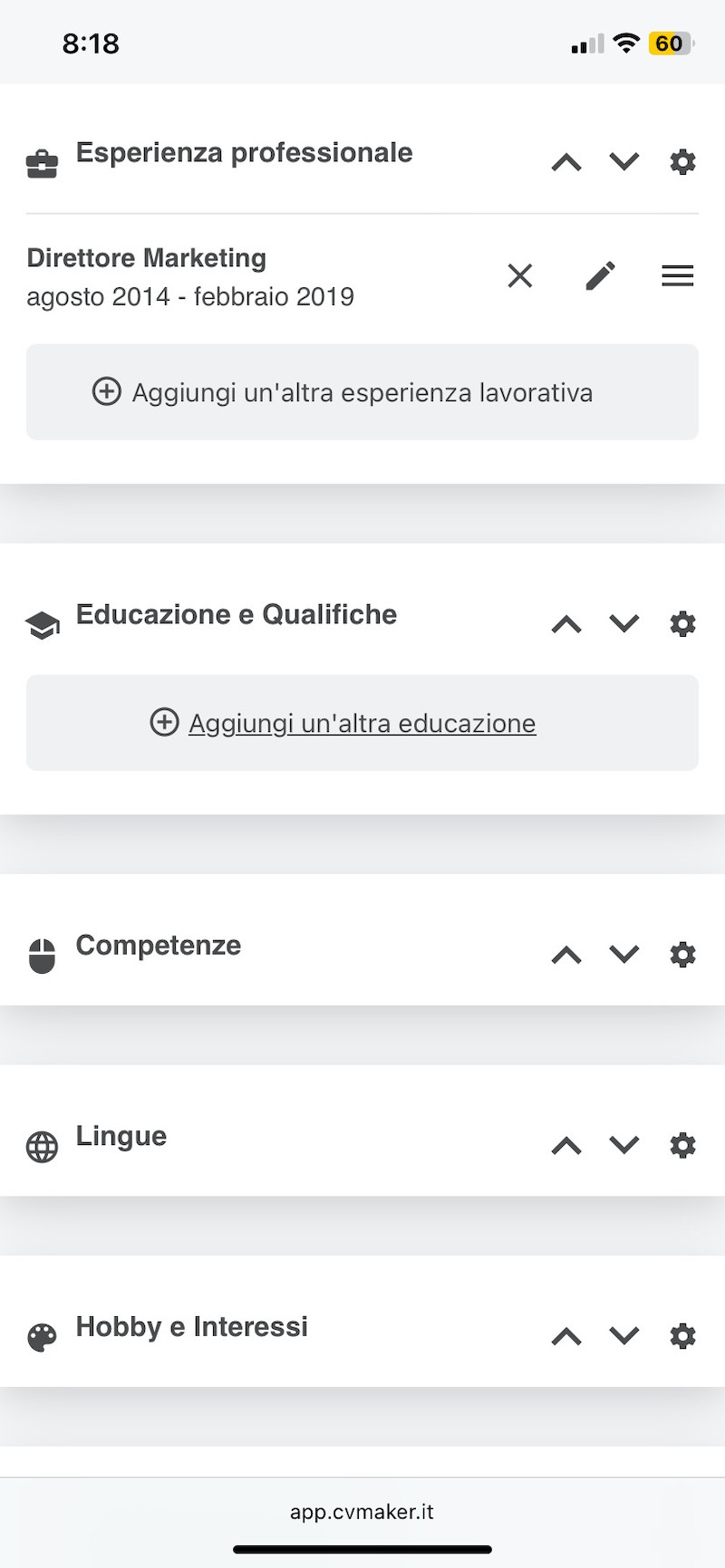725x1568 pixels.
Task: Move Competenze section up with chevron
Action: (566, 955)
